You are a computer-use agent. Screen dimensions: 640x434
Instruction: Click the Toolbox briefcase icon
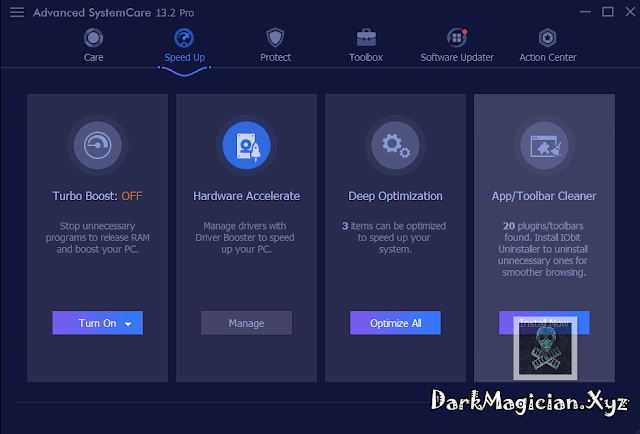(366, 38)
